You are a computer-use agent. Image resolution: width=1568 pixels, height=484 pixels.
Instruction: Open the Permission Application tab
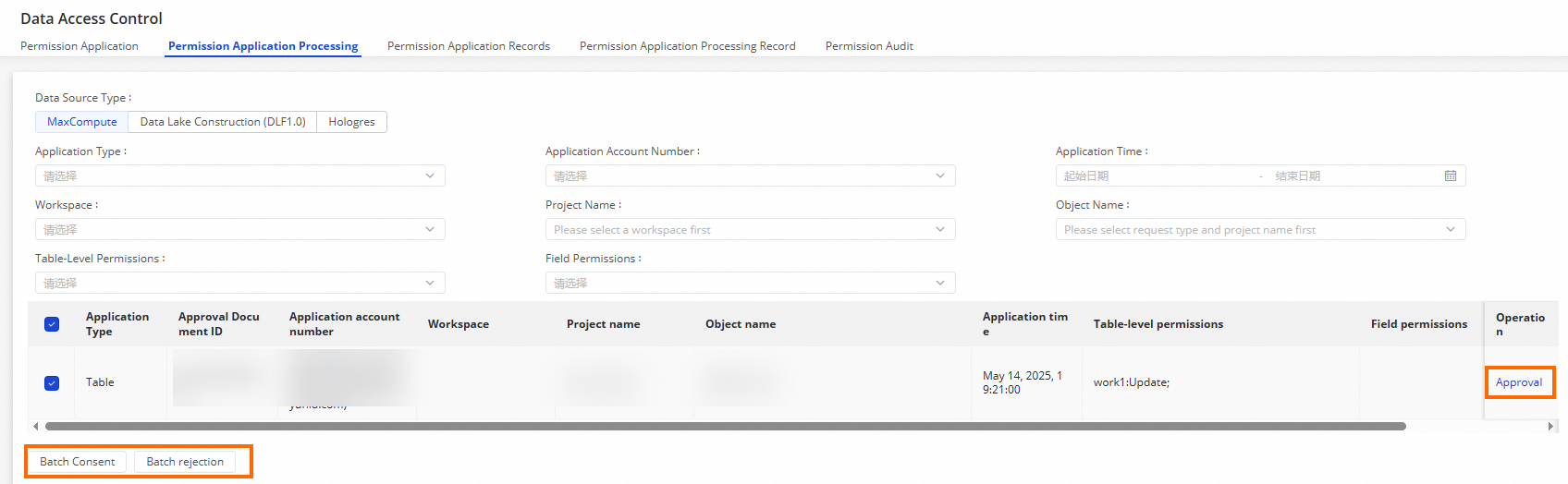[80, 46]
